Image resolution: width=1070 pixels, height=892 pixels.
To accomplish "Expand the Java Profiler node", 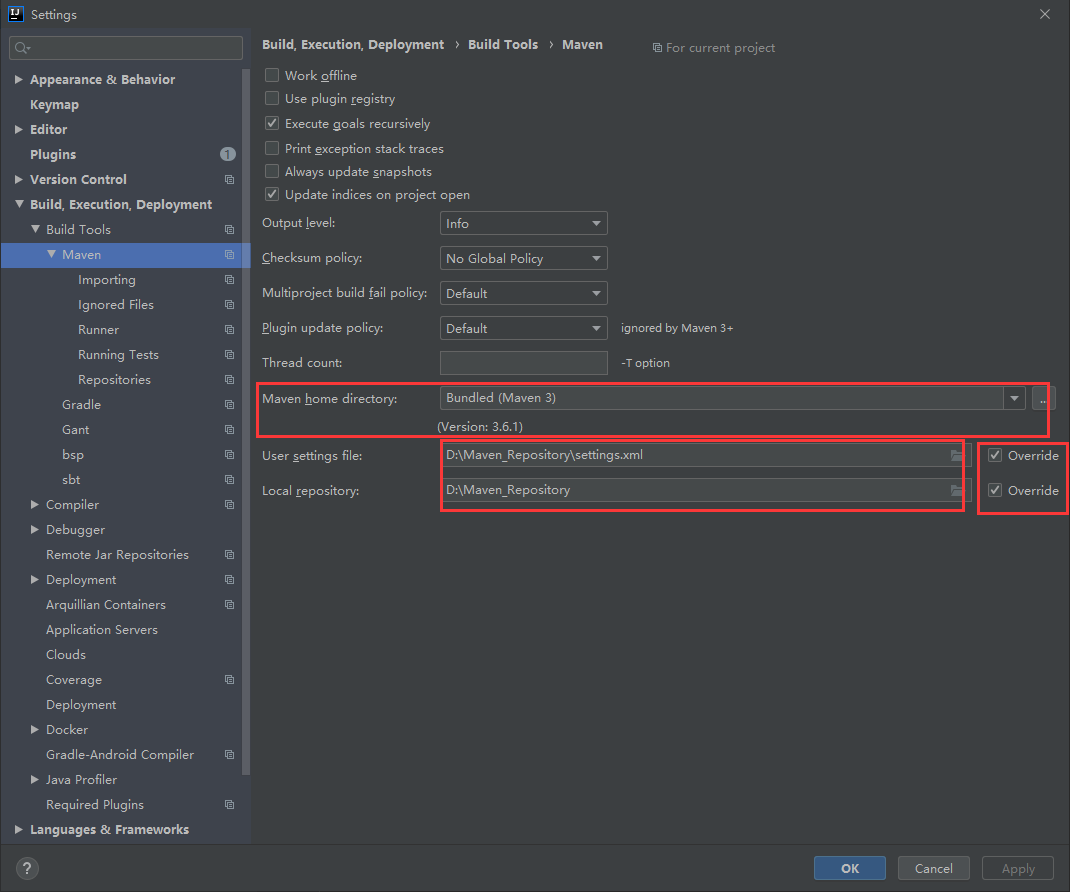I will coord(34,779).
